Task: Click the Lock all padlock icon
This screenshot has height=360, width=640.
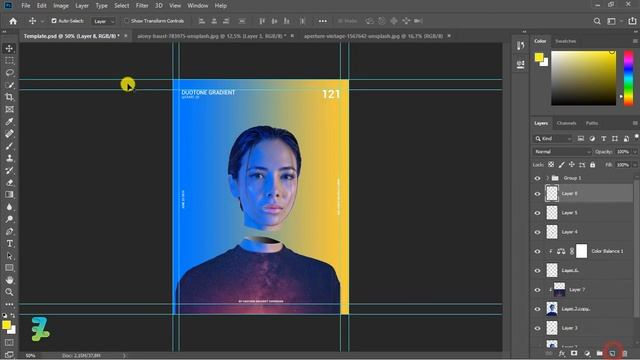Action: (593, 164)
